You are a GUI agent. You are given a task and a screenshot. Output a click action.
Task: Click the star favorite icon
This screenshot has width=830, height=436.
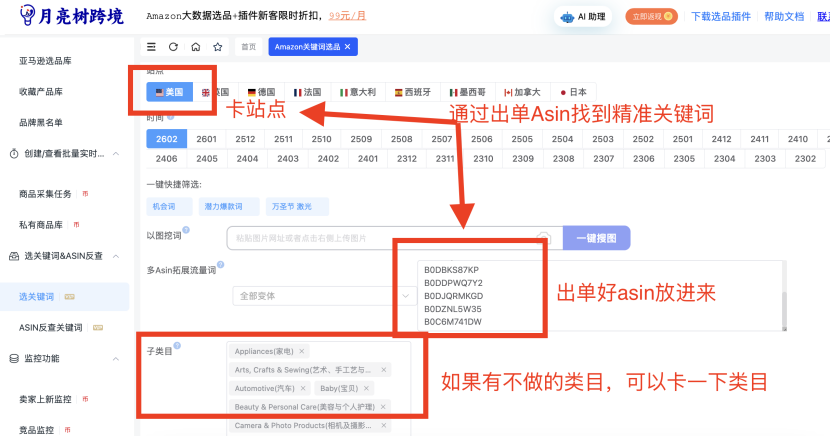tap(217, 47)
